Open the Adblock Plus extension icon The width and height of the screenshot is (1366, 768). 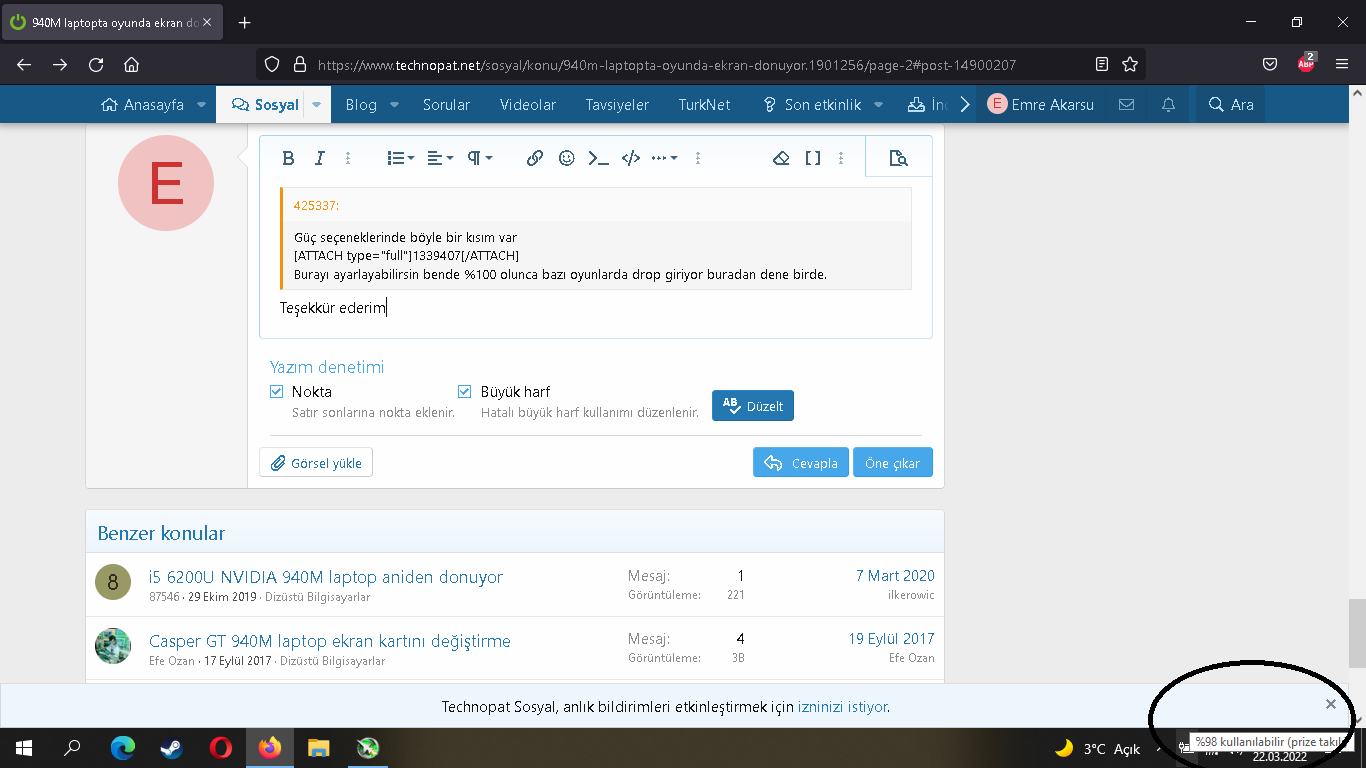point(1306,63)
